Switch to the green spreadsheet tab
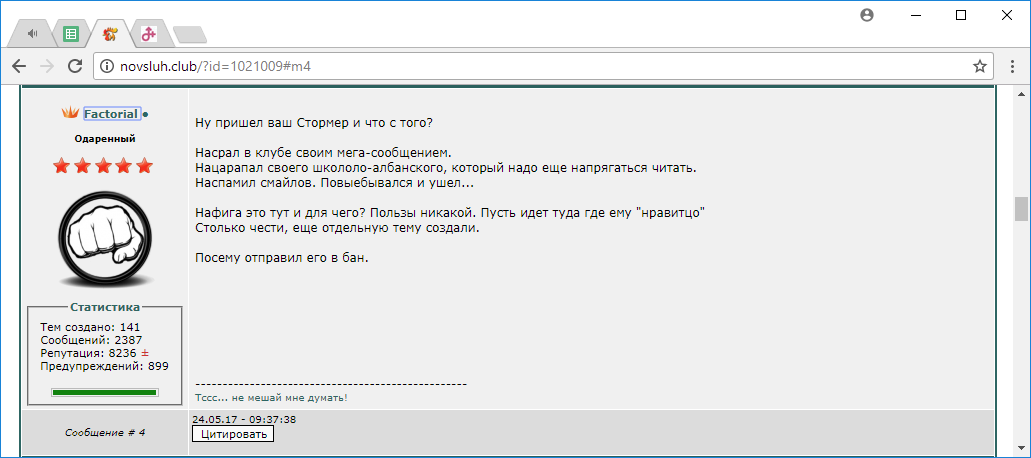 click(71, 34)
